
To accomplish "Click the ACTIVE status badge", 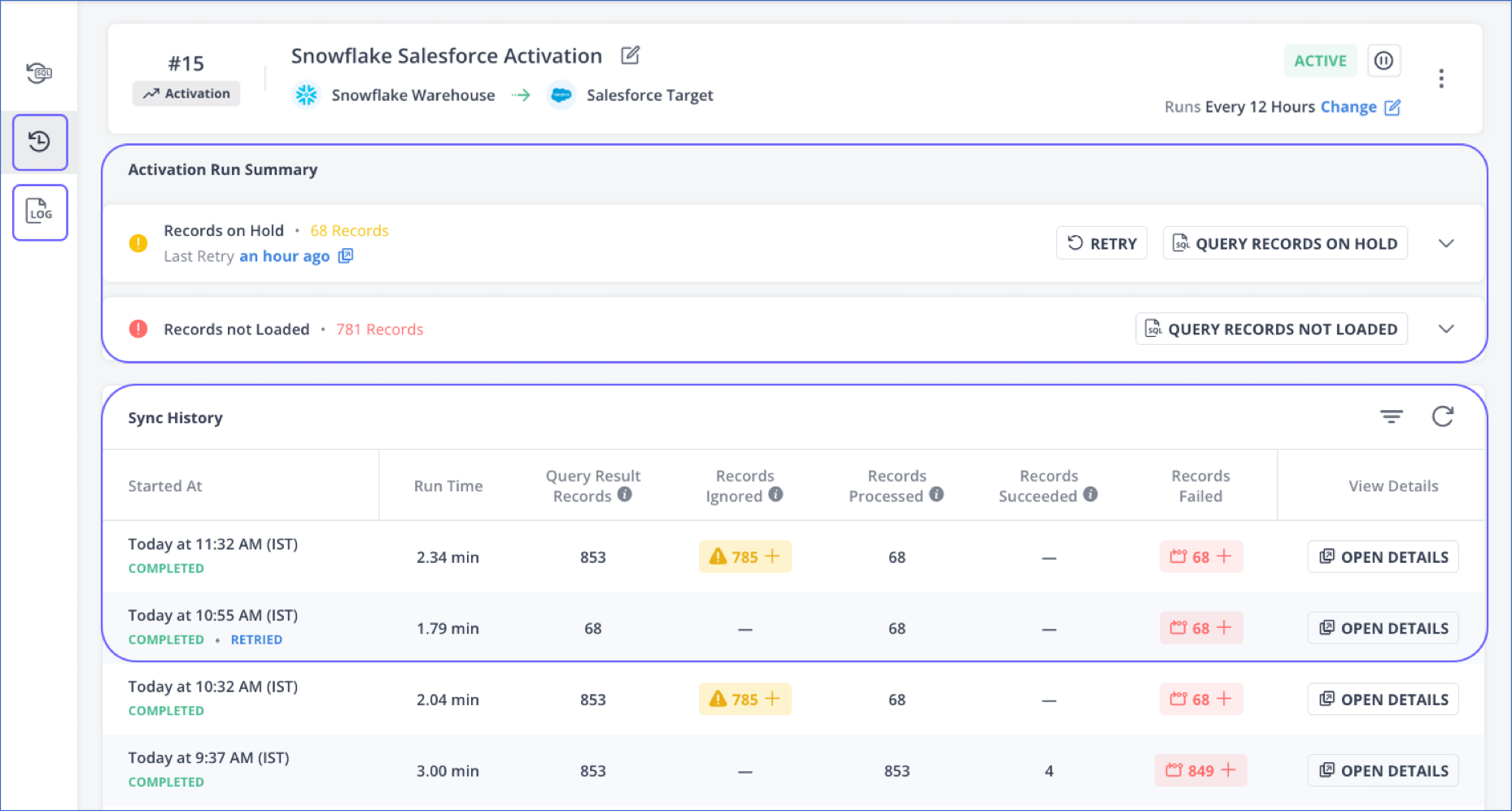I will (x=1320, y=60).
